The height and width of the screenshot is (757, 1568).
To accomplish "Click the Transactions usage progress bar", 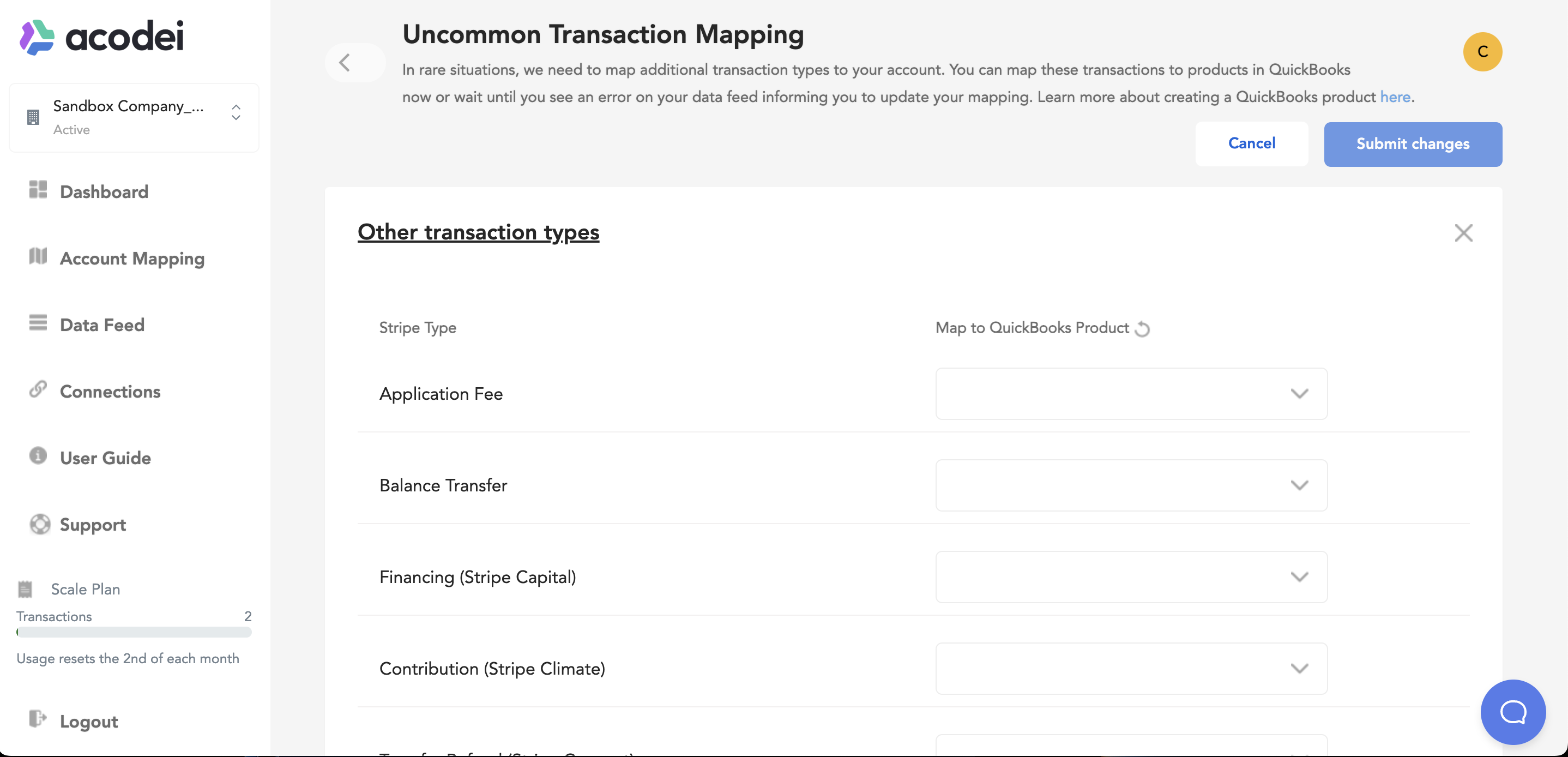I will [x=134, y=632].
